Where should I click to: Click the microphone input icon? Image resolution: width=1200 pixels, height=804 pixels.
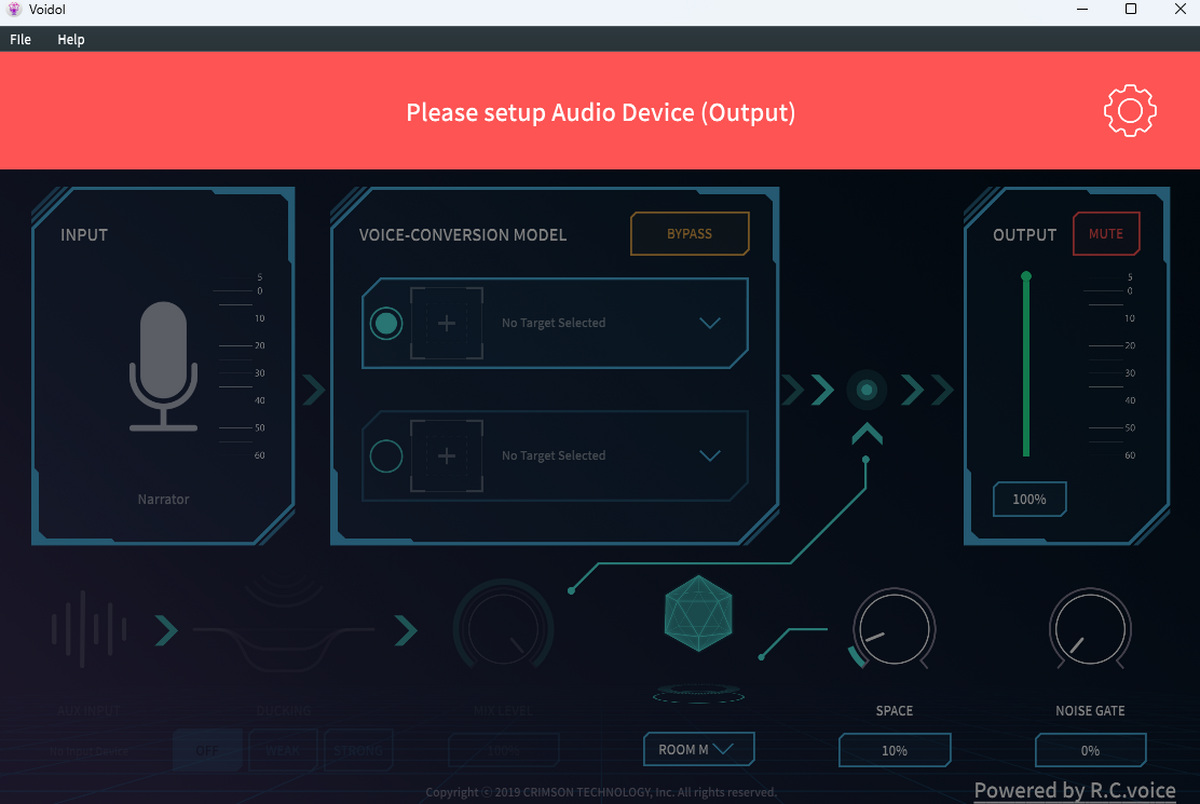click(163, 367)
